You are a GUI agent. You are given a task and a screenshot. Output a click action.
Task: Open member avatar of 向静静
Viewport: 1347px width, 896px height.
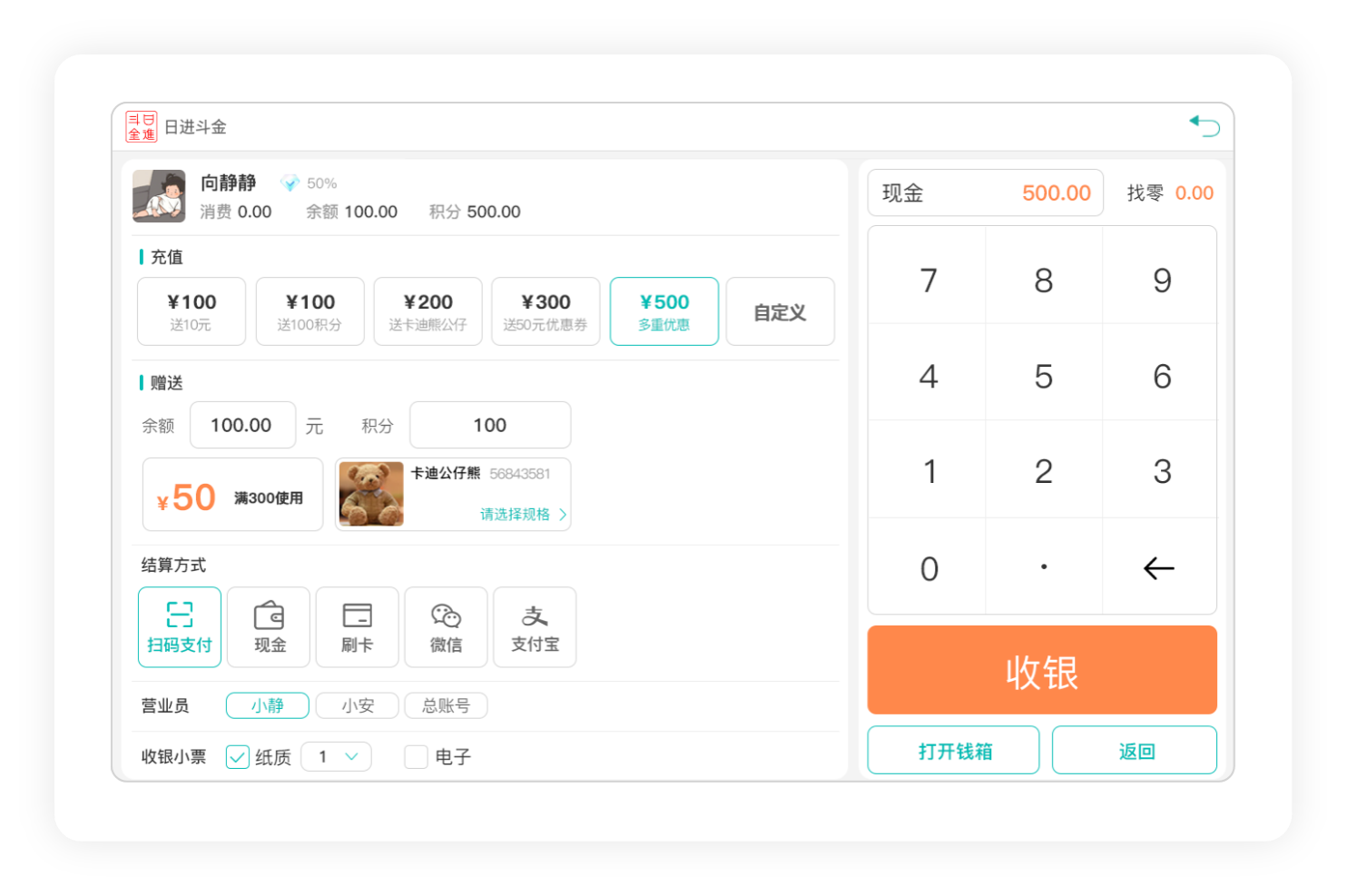tap(159, 196)
